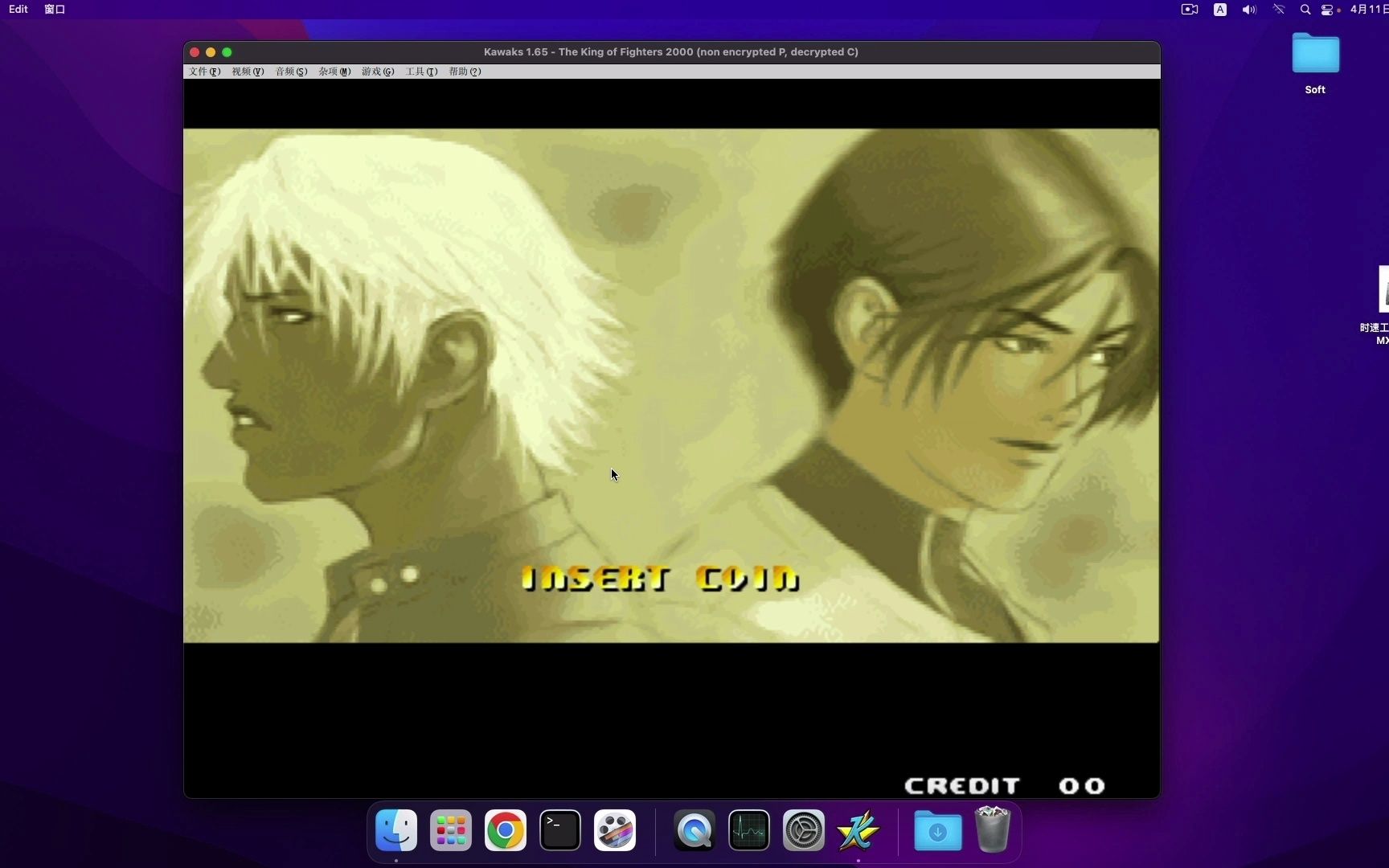Open the Edit menu in the macOS menu bar
The image size is (1389, 868).
click(x=18, y=9)
